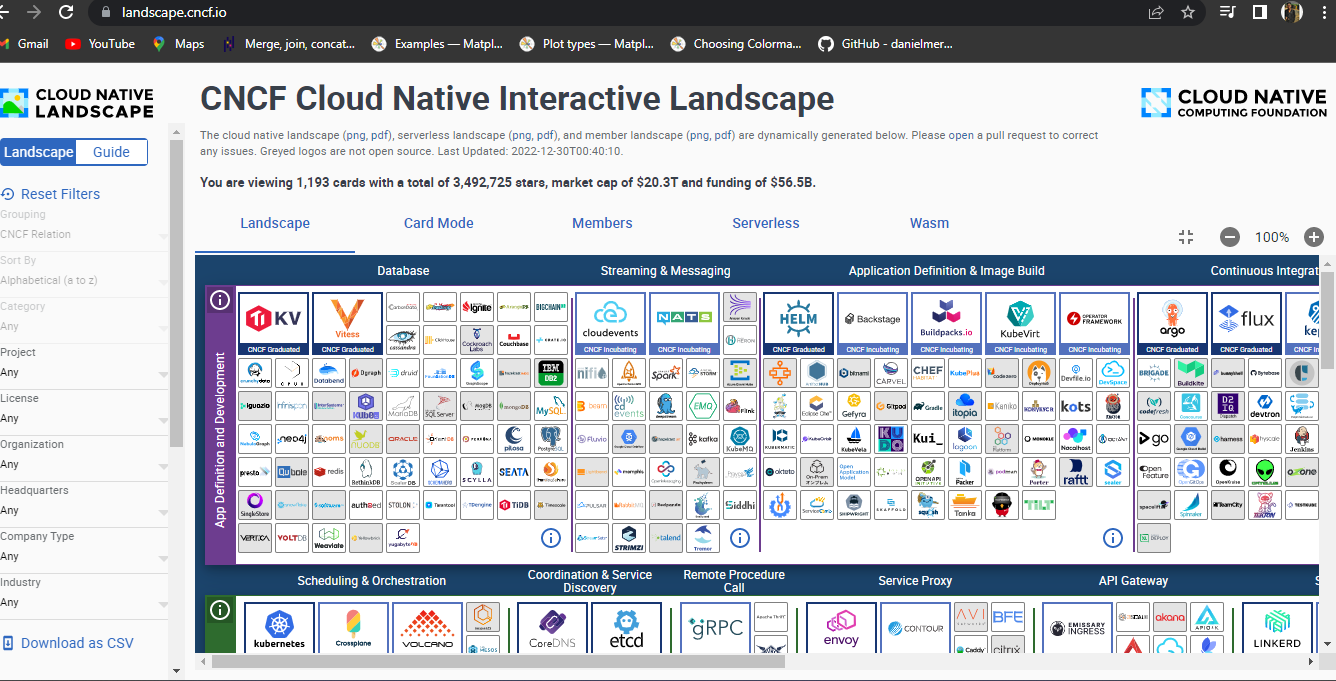This screenshot has height=681, width=1336.
Task: Click Reset Filters link
Action: 51,194
